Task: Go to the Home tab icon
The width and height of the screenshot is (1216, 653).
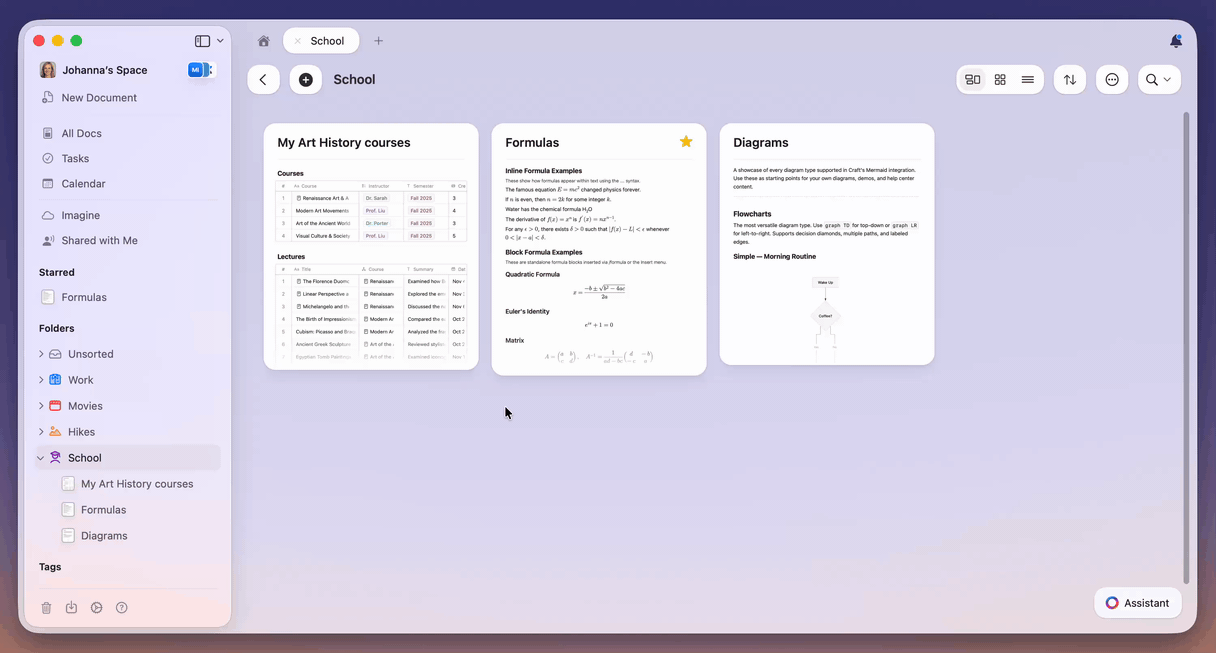Action: point(264,41)
